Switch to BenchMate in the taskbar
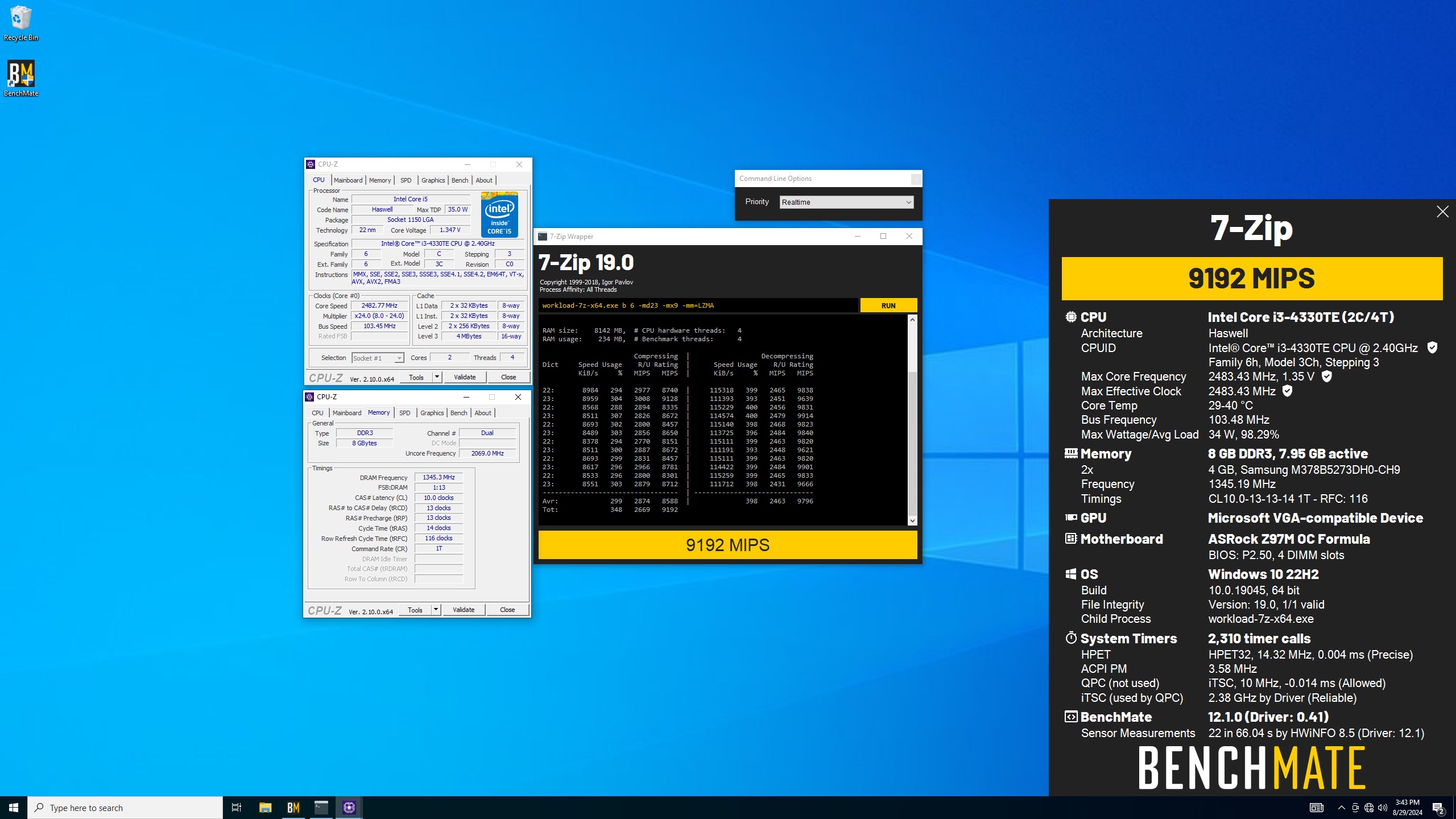Image resolution: width=1456 pixels, height=819 pixels. pos(293,808)
